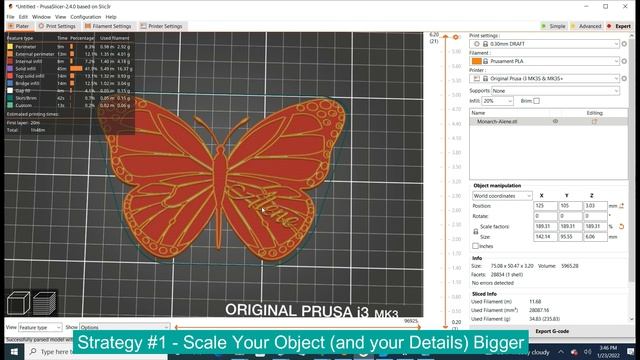Open Printer preset edit cog
Screen dimensions: 640x360
coord(624,78)
